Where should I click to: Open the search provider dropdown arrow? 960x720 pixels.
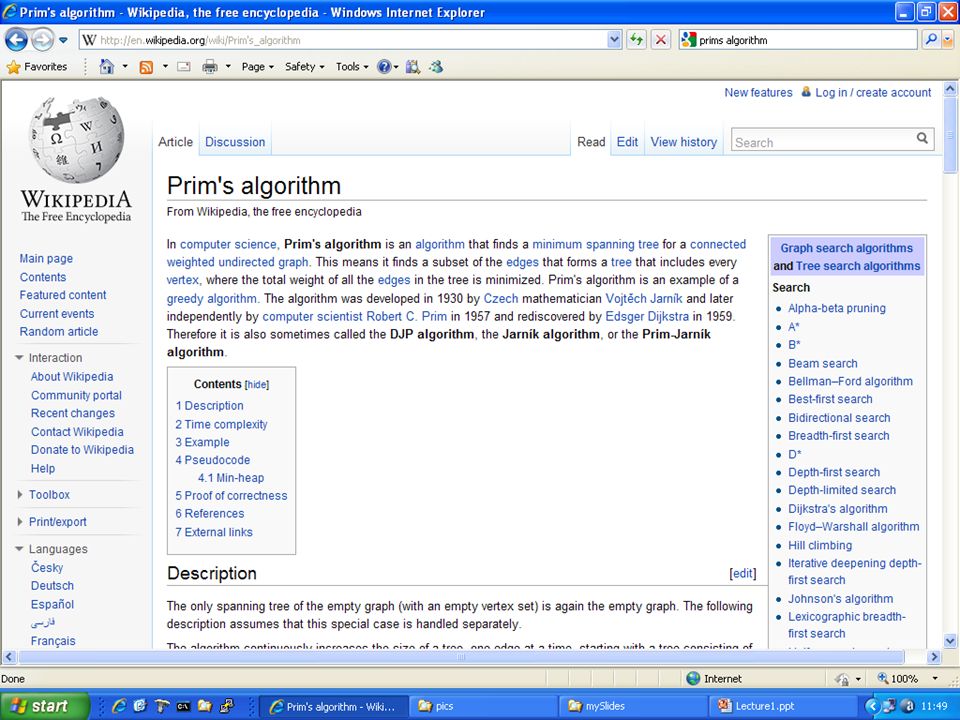tap(948, 40)
